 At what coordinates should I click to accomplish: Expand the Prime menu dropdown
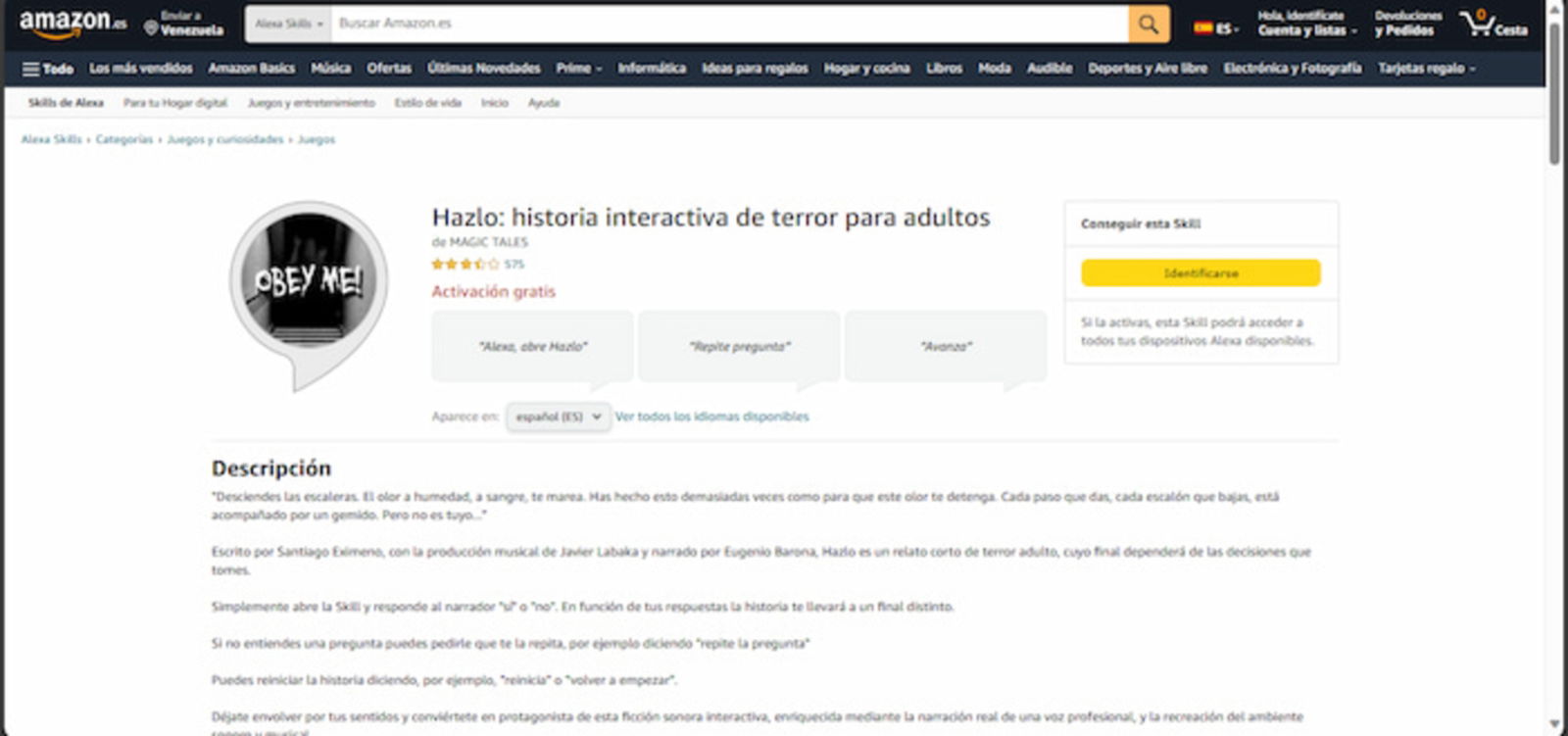click(579, 69)
